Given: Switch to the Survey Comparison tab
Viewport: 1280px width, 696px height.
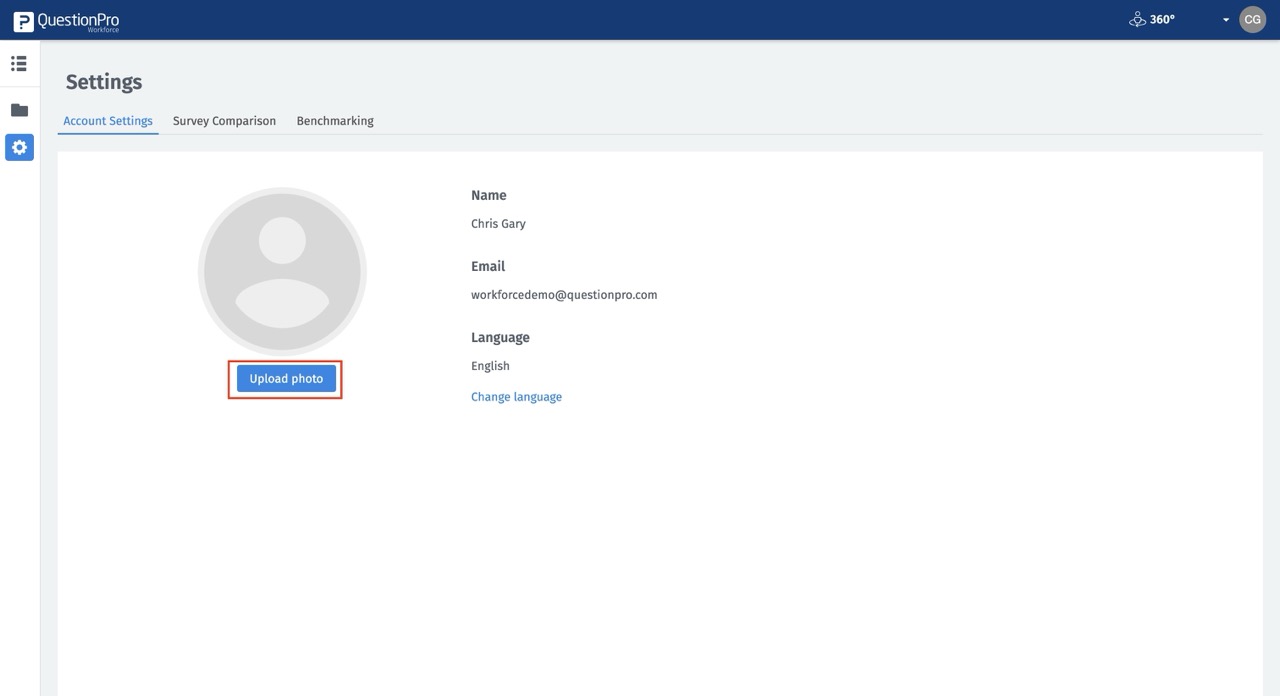Looking at the screenshot, I should [x=224, y=120].
